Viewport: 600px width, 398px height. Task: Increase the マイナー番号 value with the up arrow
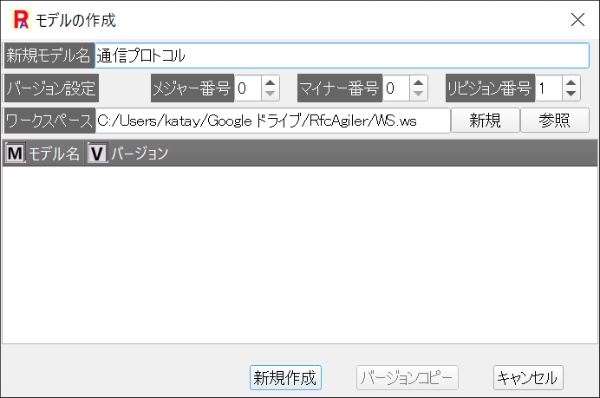pyautogui.click(x=418, y=82)
